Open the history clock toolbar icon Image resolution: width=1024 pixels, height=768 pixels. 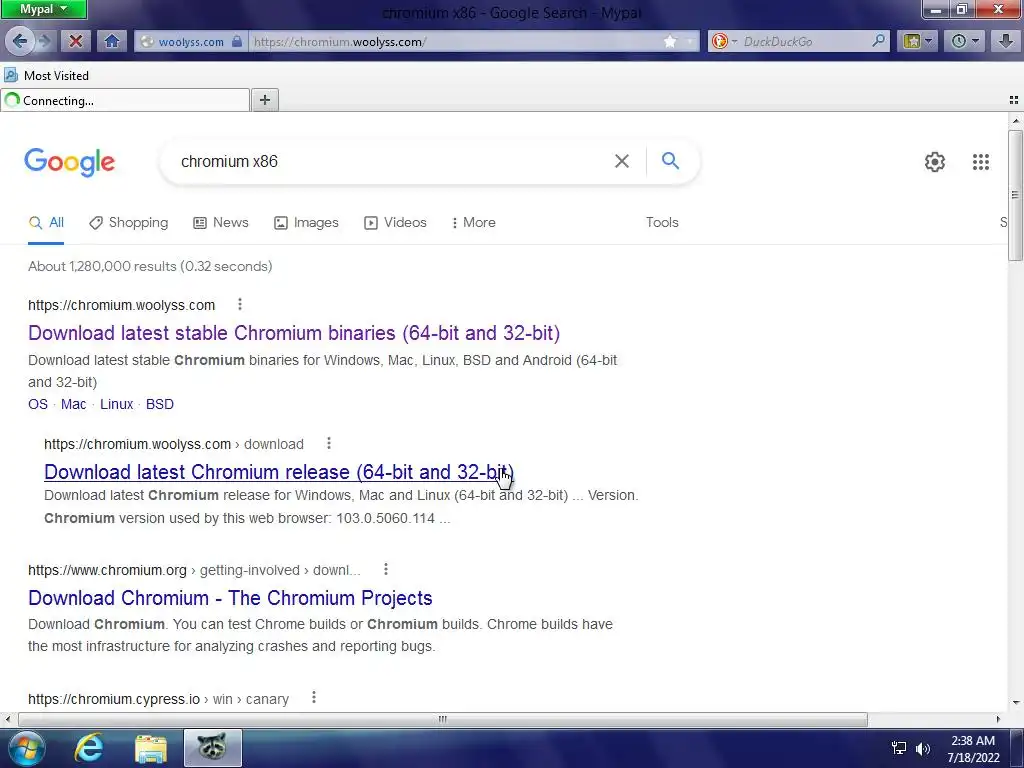coord(959,41)
